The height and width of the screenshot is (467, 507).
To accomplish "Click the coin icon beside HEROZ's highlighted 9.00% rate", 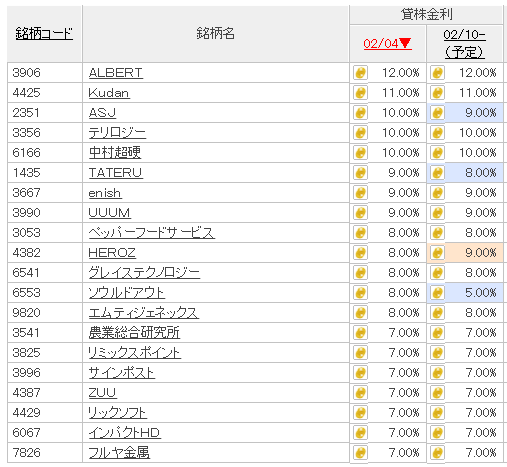I will pos(437,253).
